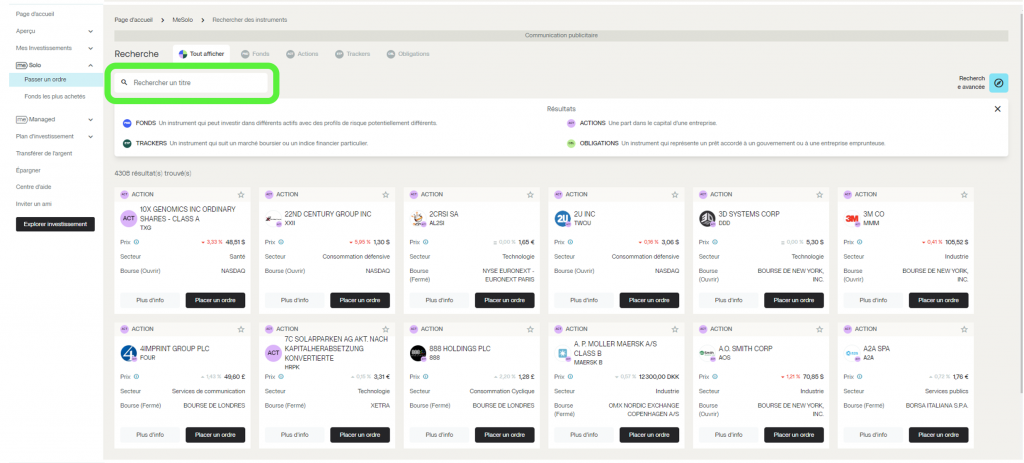Favorite A.P. Moller Maersk with star
1024x463 pixels.
[x=675, y=329]
